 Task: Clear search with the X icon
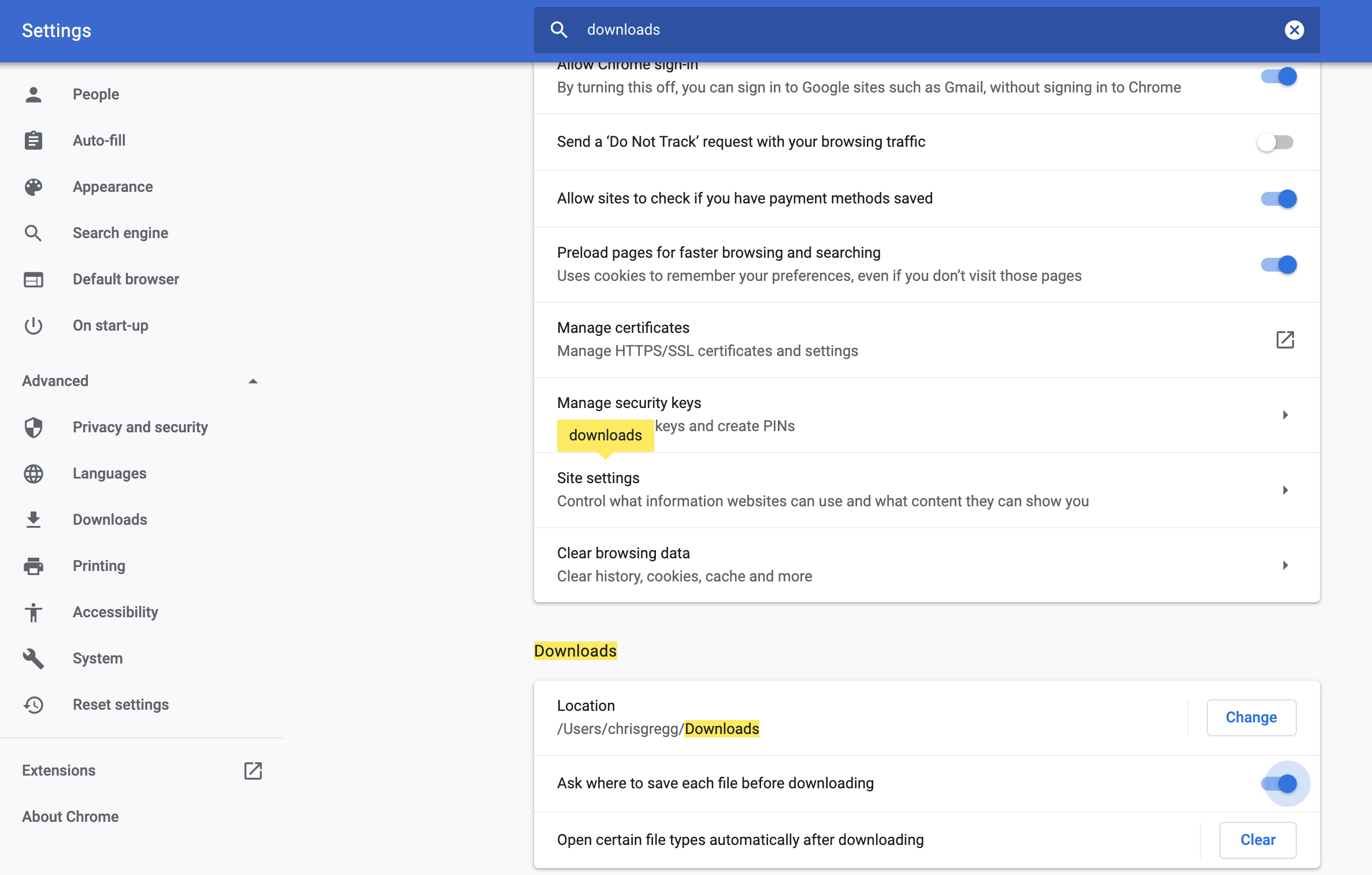click(1294, 30)
